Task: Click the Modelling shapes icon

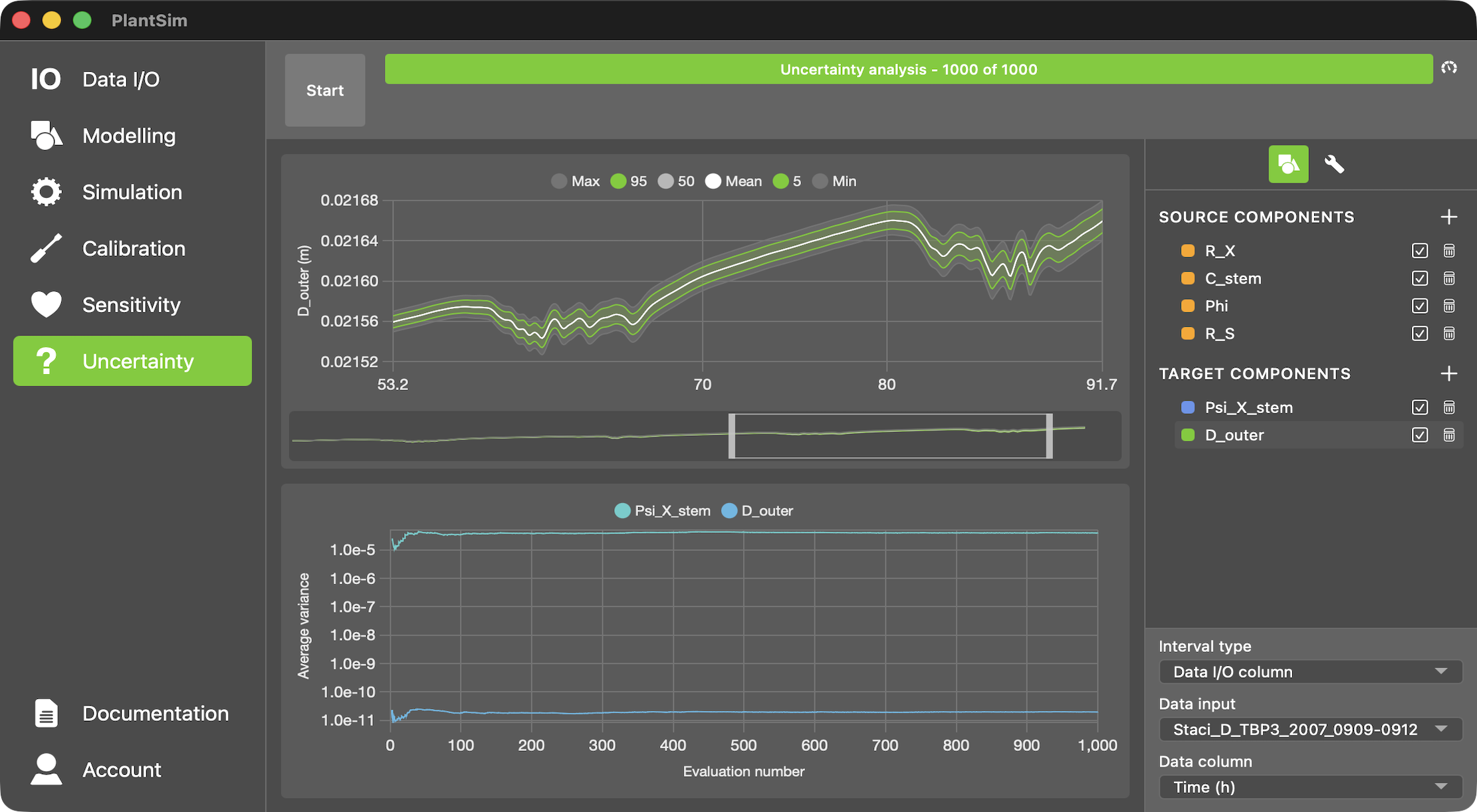Action: click(x=45, y=135)
